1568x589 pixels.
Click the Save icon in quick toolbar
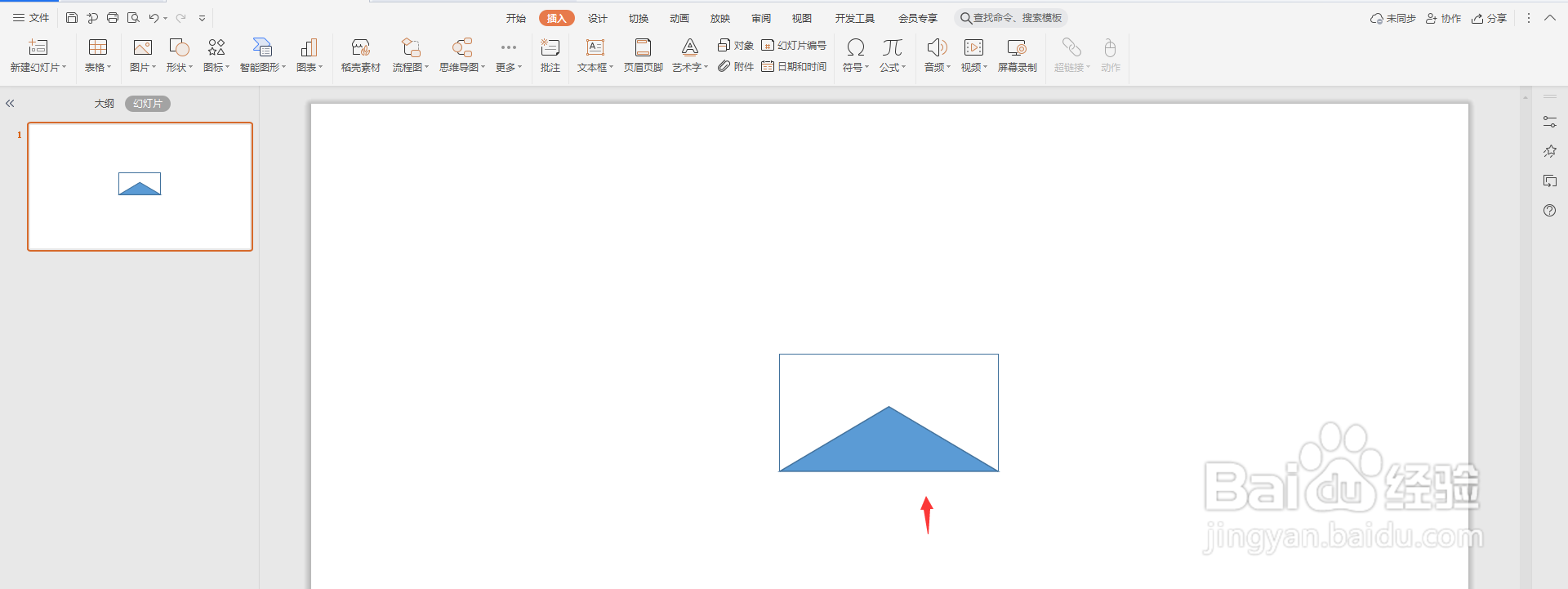coord(72,18)
